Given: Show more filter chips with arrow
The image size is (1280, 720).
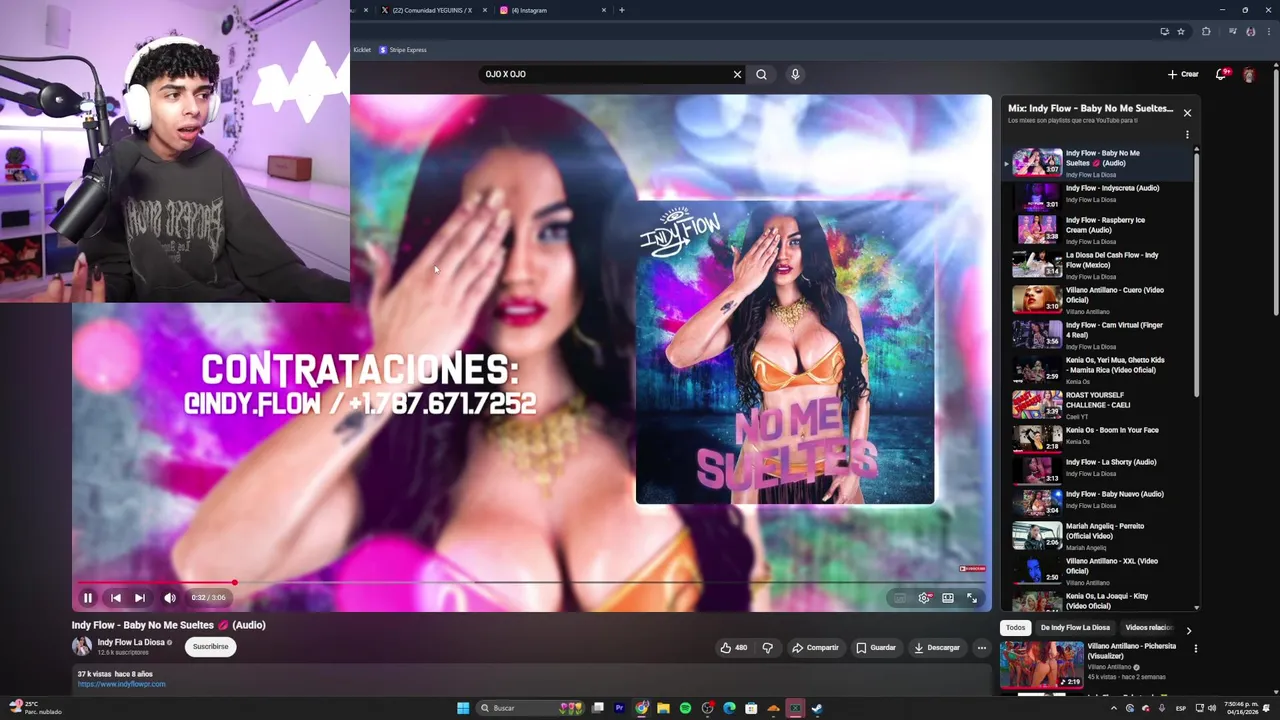Looking at the screenshot, I should tap(1188, 630).
